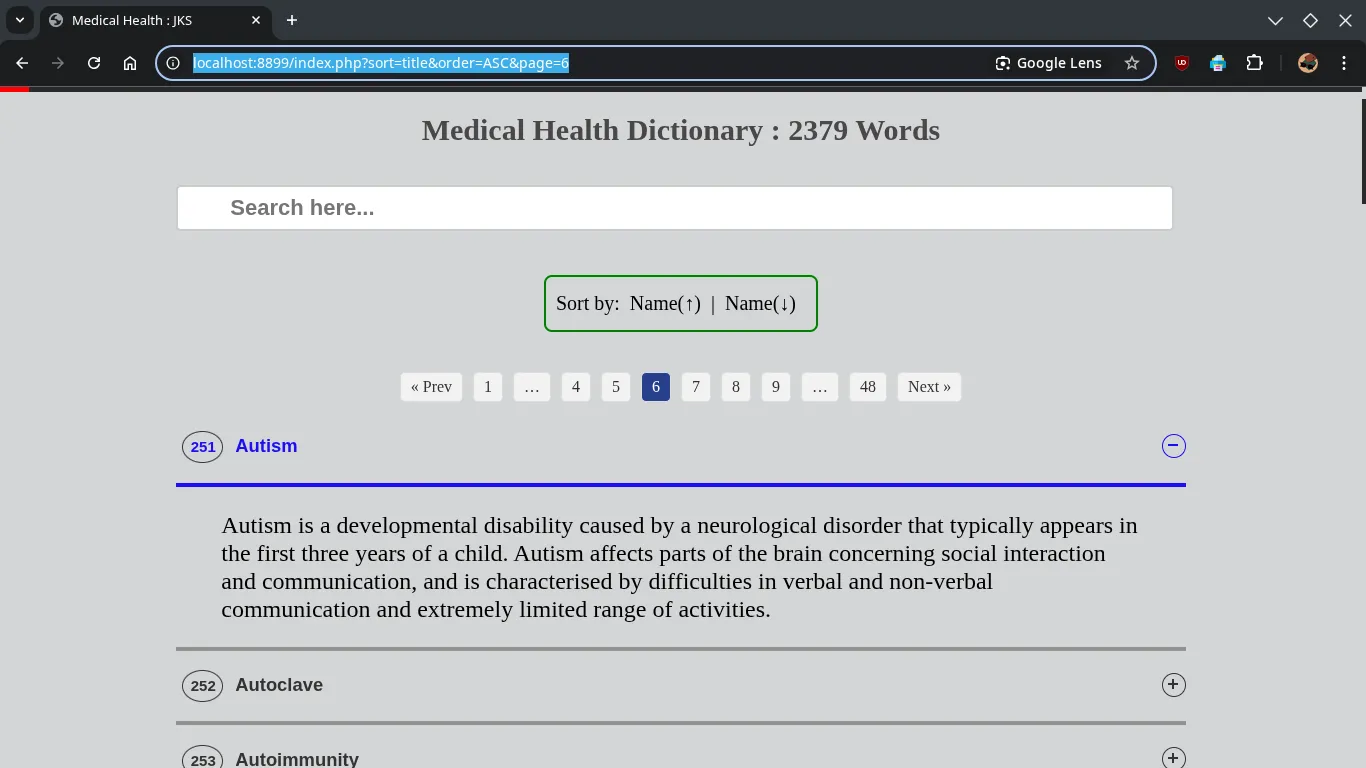Open a new browser tab
The width and height of the screenshot is (1366, 768).
click(x=292, y=20)
